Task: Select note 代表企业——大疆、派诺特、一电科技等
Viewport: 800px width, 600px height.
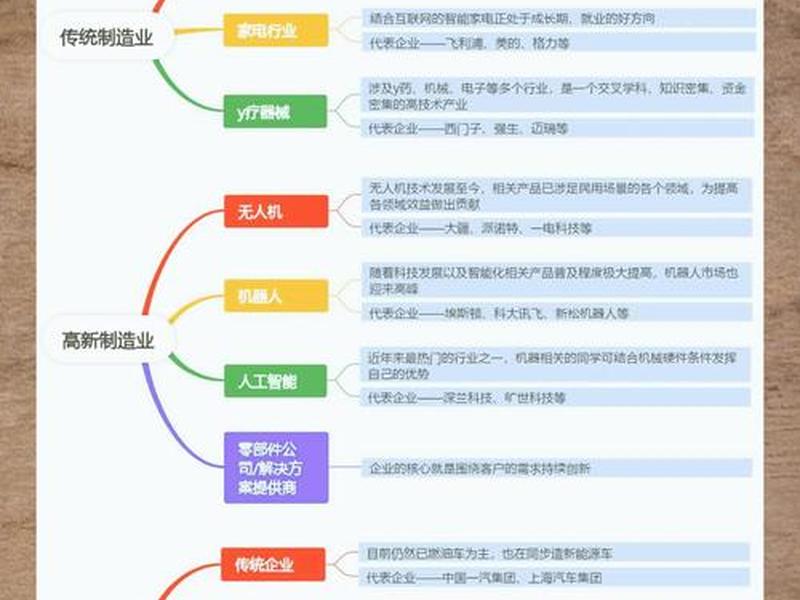Action: tap(557, 228)
